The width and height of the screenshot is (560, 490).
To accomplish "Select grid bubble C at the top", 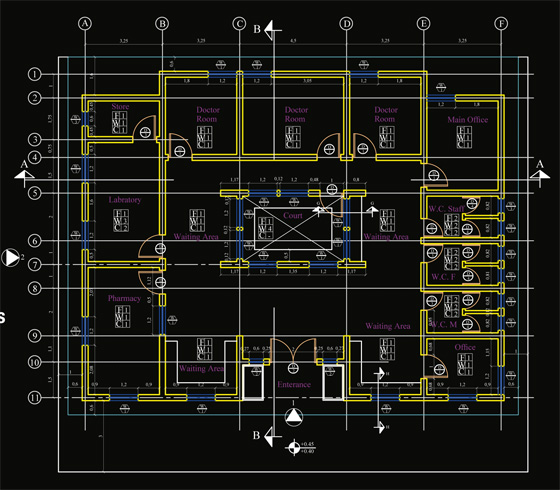I will [x=239, y=24].
